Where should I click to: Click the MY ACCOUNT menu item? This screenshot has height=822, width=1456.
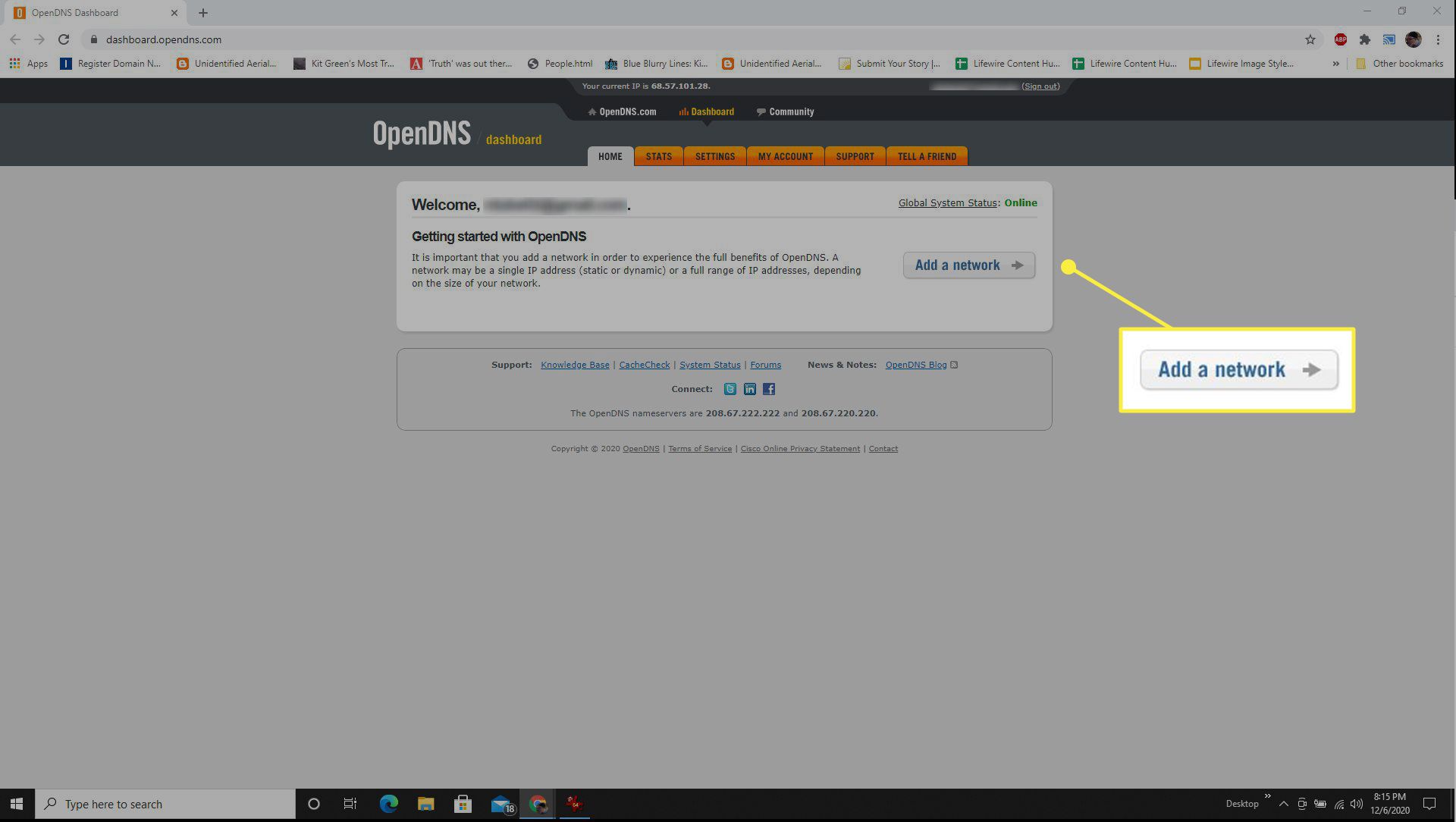click(x=786, y=156)
